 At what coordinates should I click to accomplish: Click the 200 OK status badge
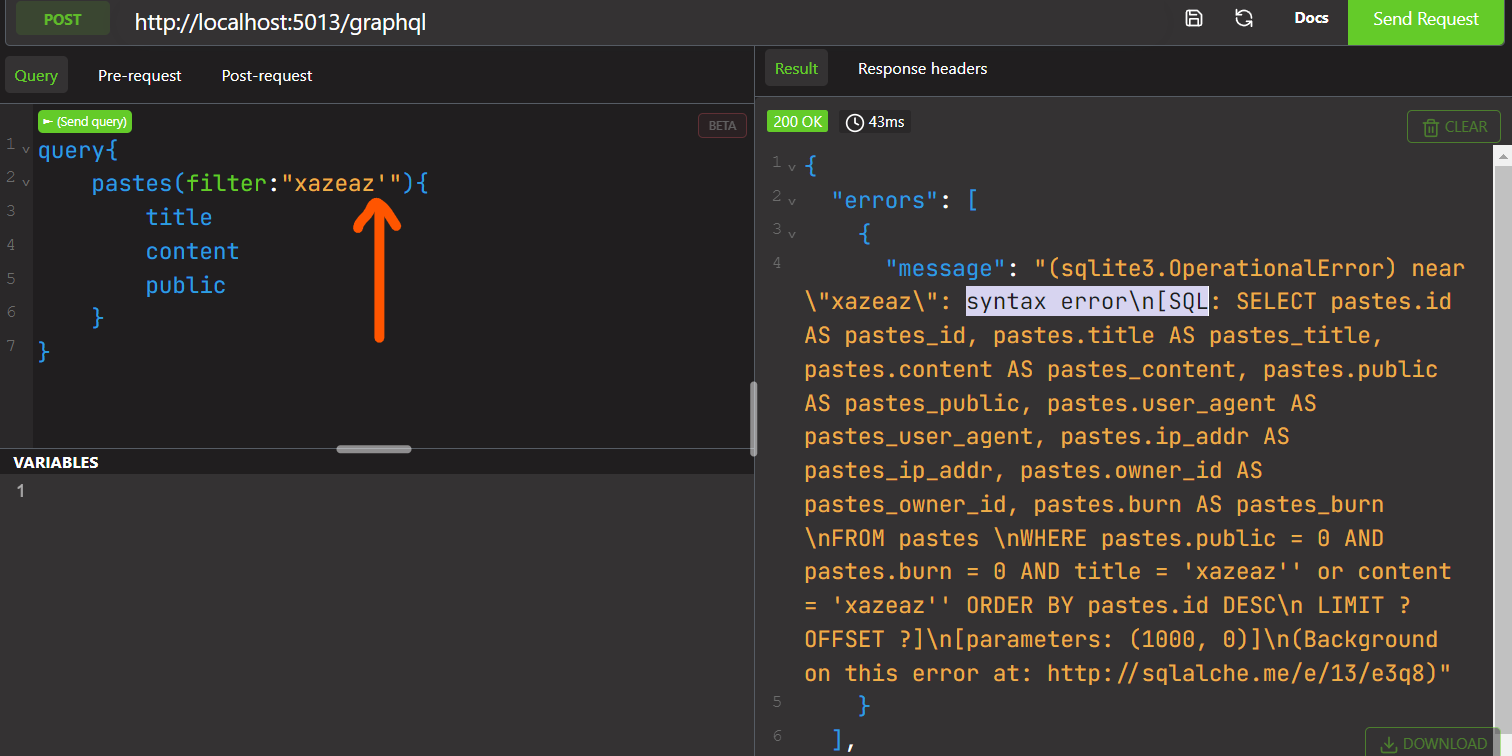coord(798,121)
